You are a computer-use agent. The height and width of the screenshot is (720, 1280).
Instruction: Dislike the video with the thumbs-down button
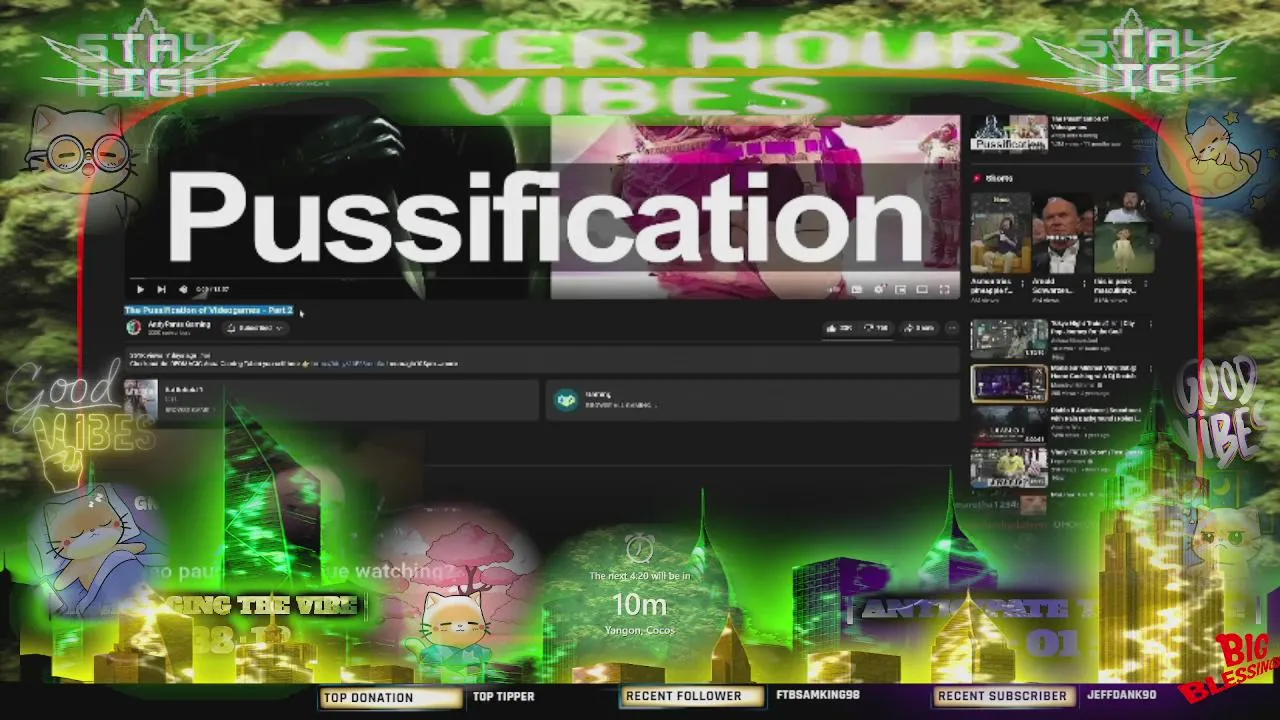[876, 327]
